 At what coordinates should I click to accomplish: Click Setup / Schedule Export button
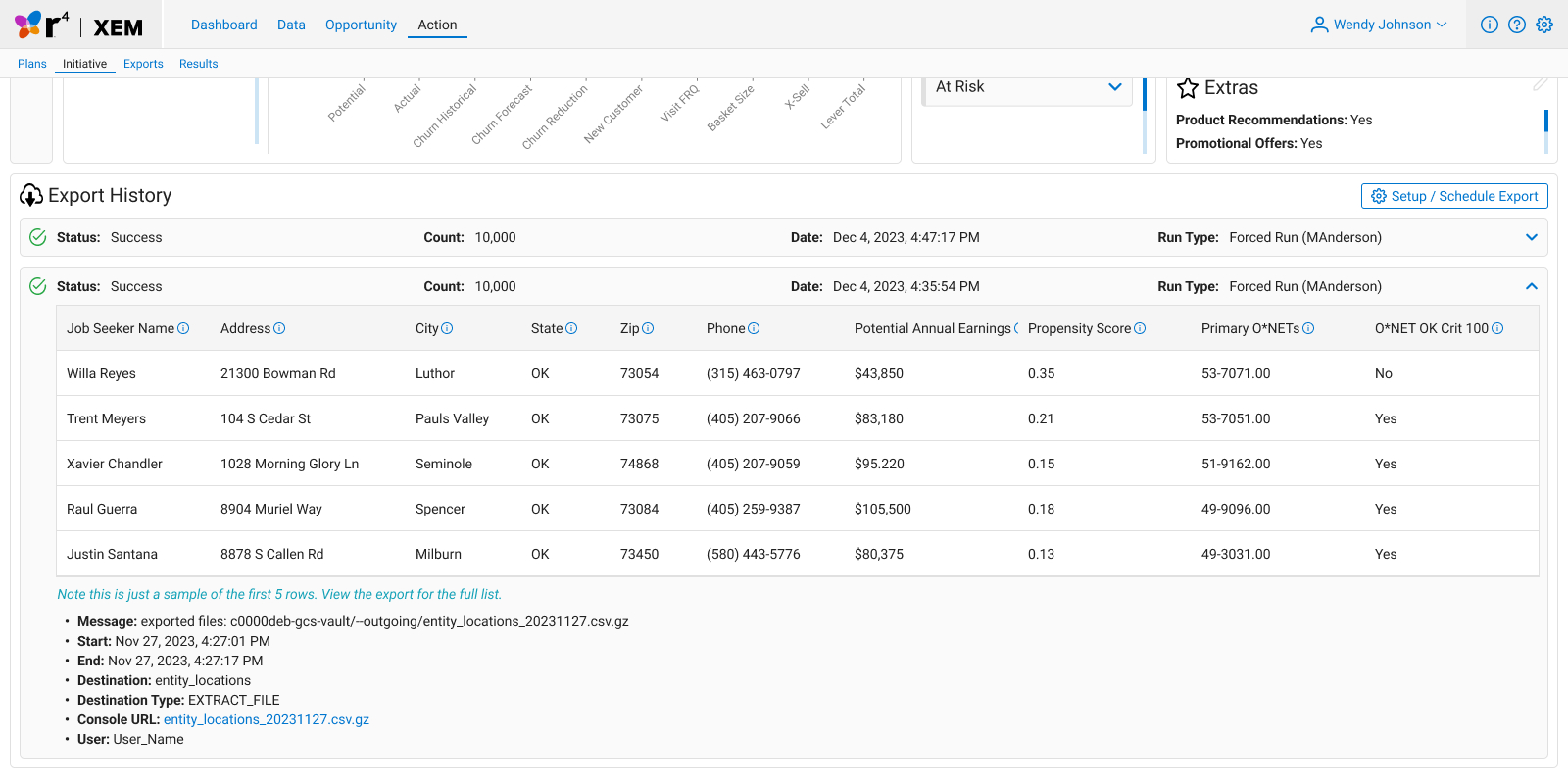[1454, 196]
